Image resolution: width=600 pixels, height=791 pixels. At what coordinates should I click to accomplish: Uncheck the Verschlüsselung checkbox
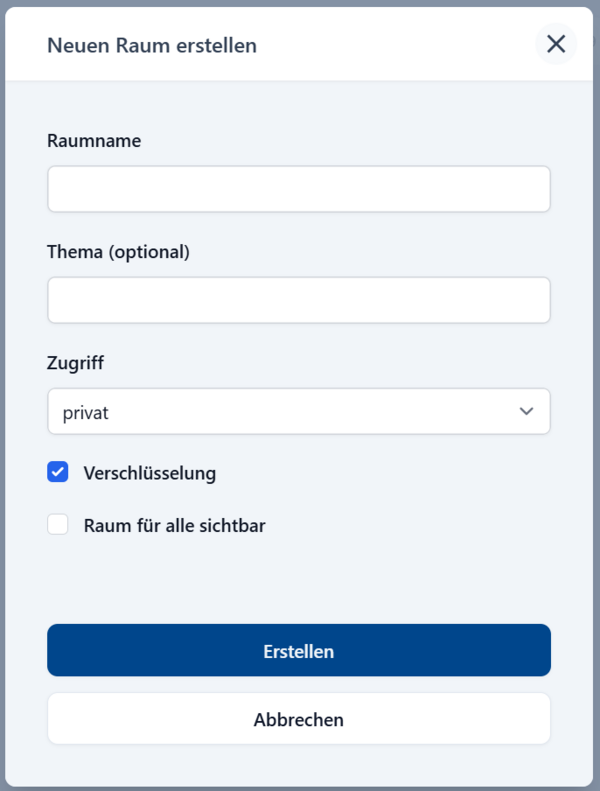[x=58, y=473]
